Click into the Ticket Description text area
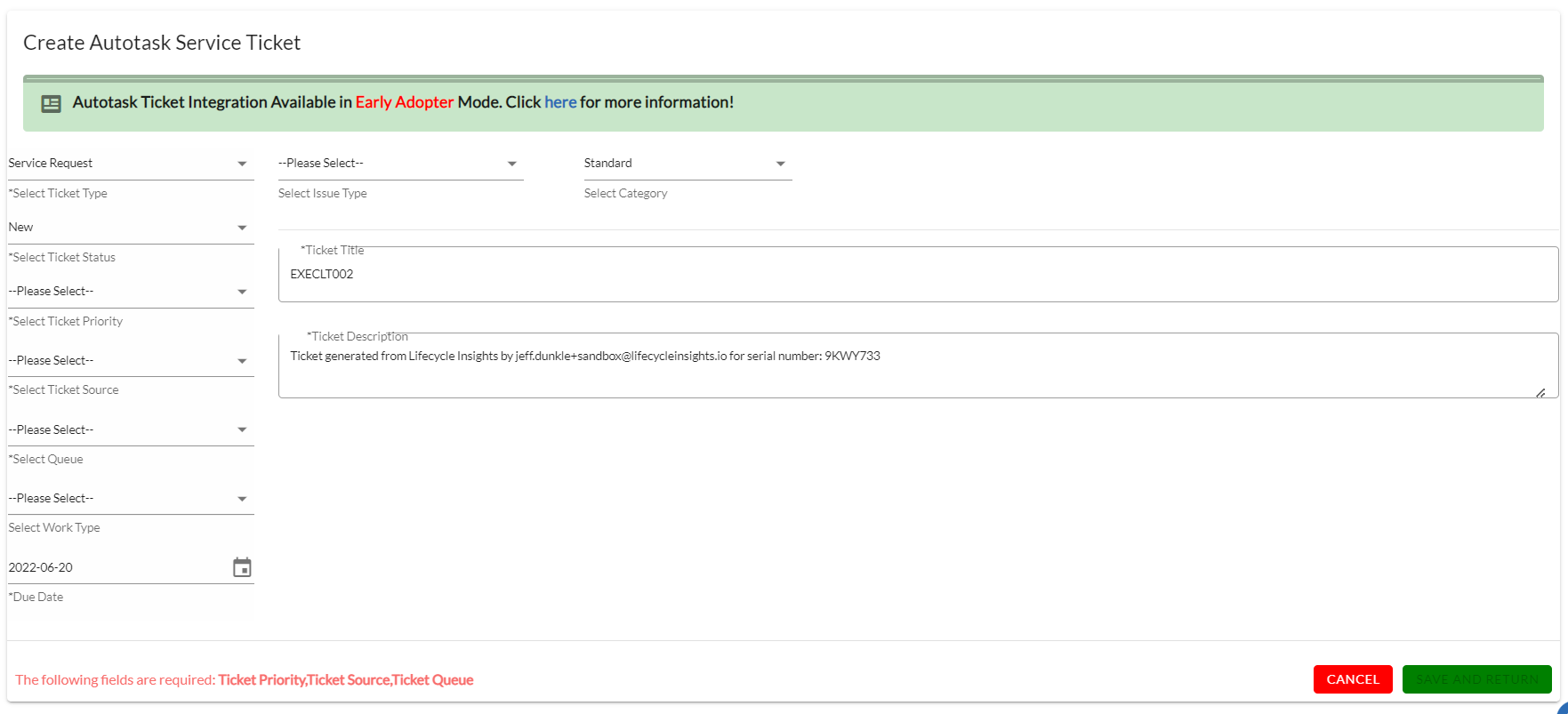Image resolution: width=1568 pixels, height=714 pixels. 918,365
